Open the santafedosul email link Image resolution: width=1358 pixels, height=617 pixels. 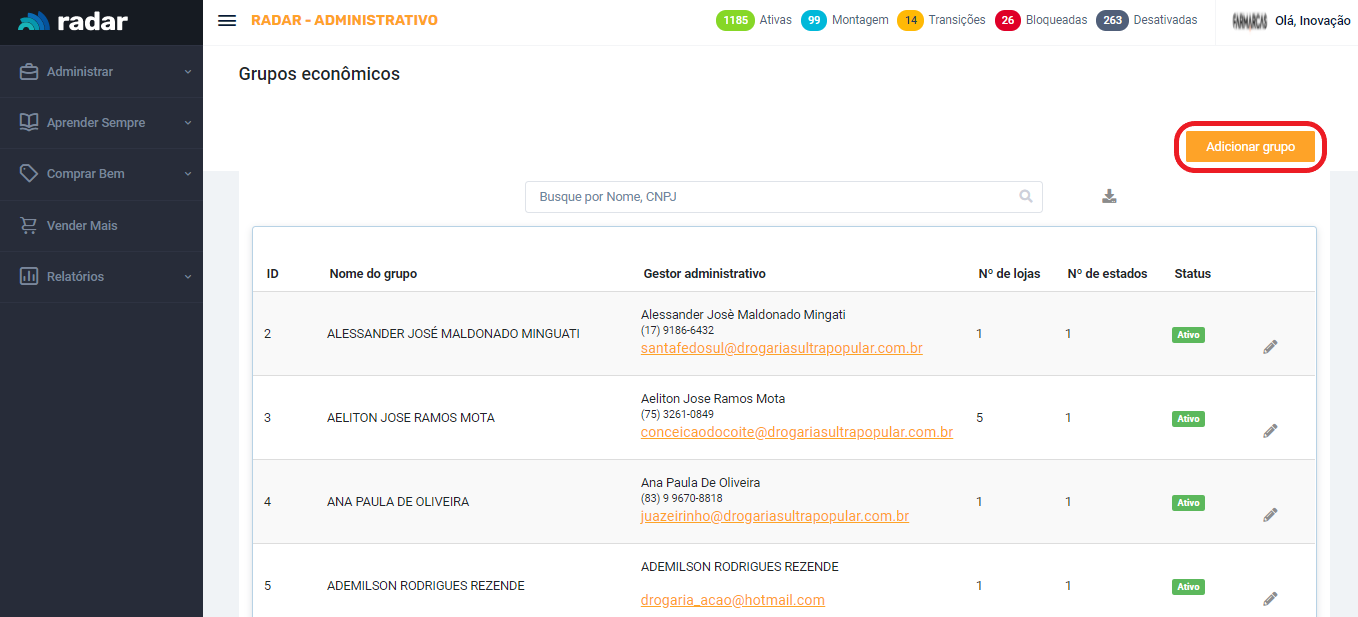[x=781, y=349]
